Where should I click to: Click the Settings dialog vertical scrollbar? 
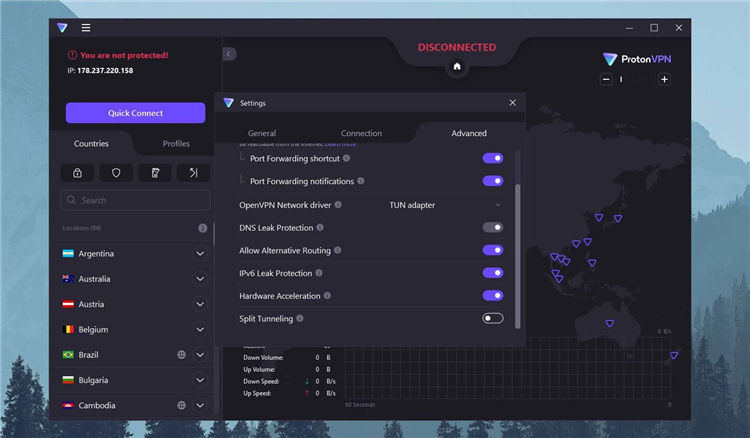[518, 256]
